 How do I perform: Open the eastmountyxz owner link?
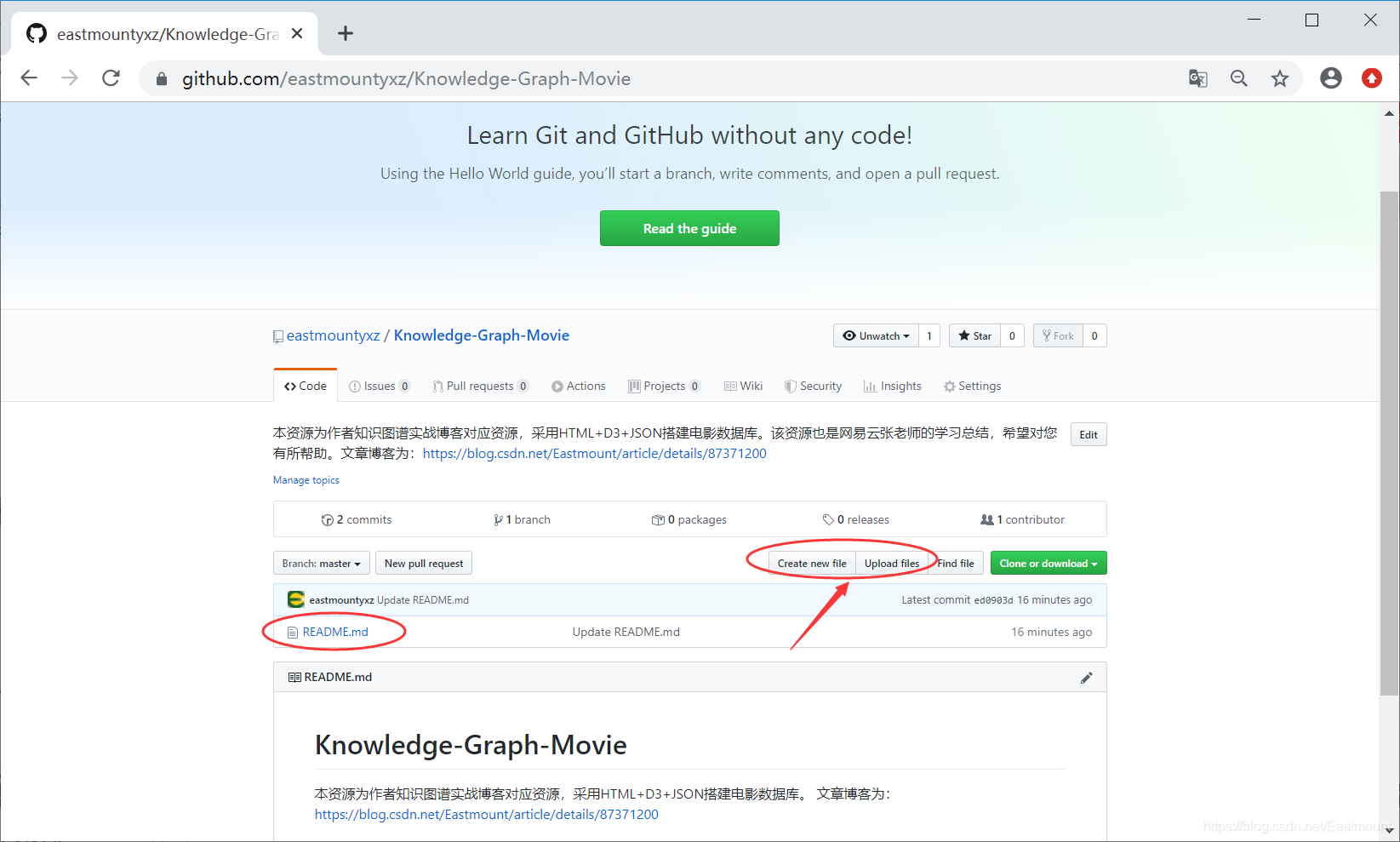point(333,335)
